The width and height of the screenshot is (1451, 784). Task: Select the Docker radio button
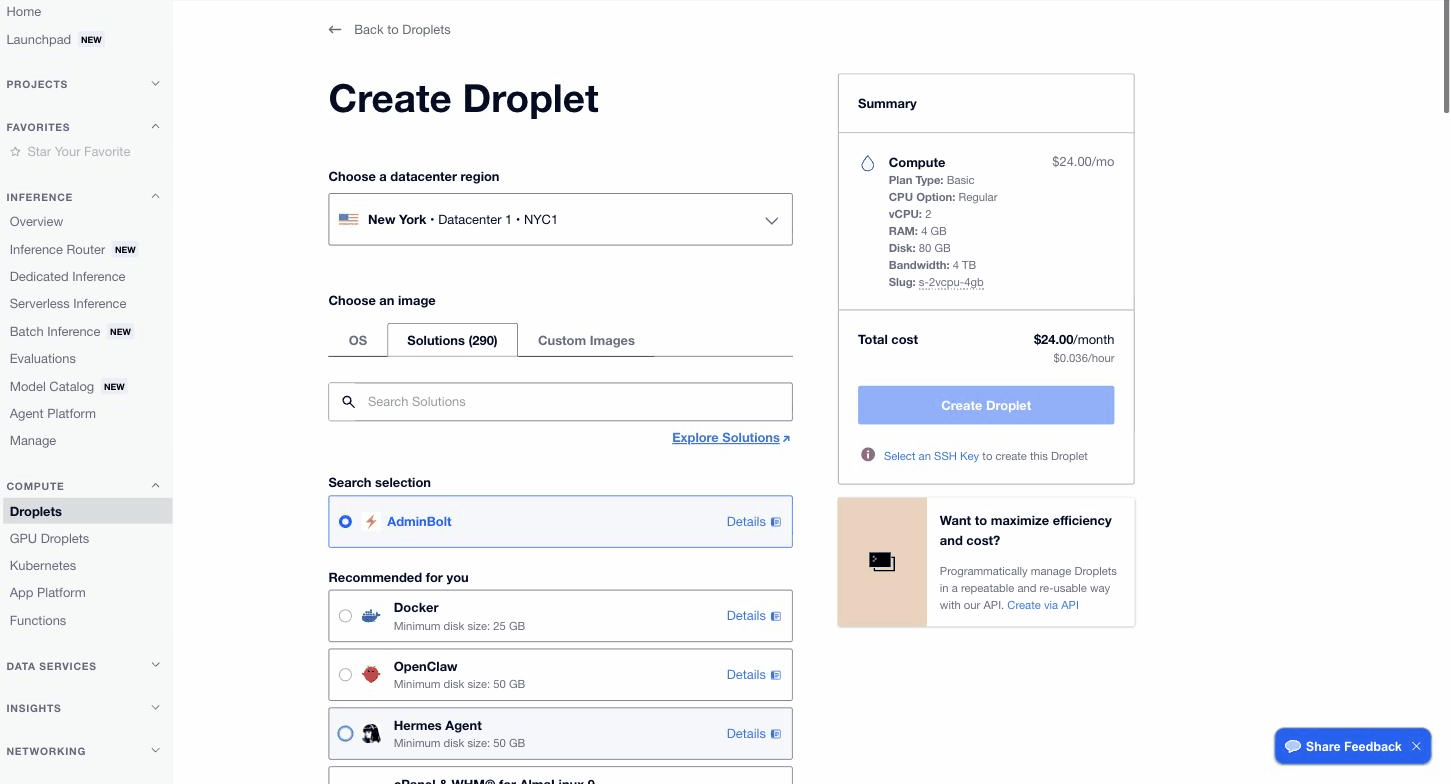click(x=345, y=616)
